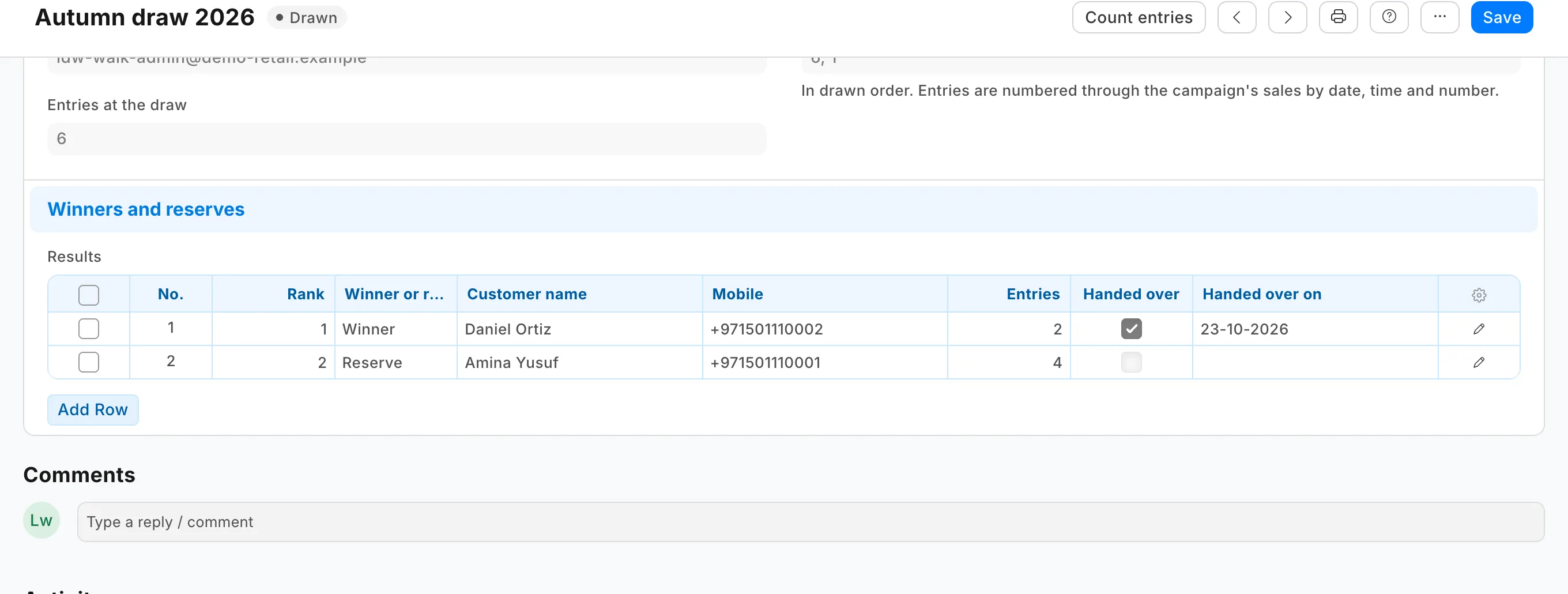Viewport: 1568px width, 594px height.
Task: Click the Lw user avatar
Action: pos(42,520)
